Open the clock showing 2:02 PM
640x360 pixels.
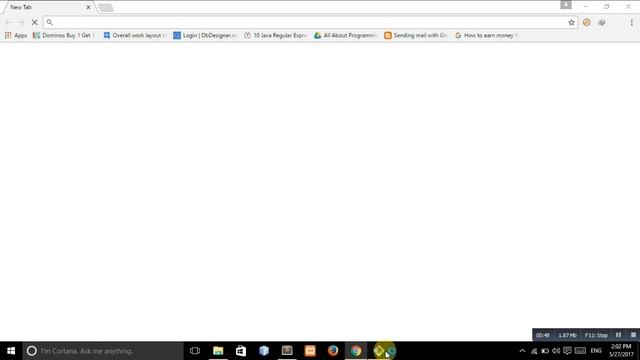click(621, 351)
